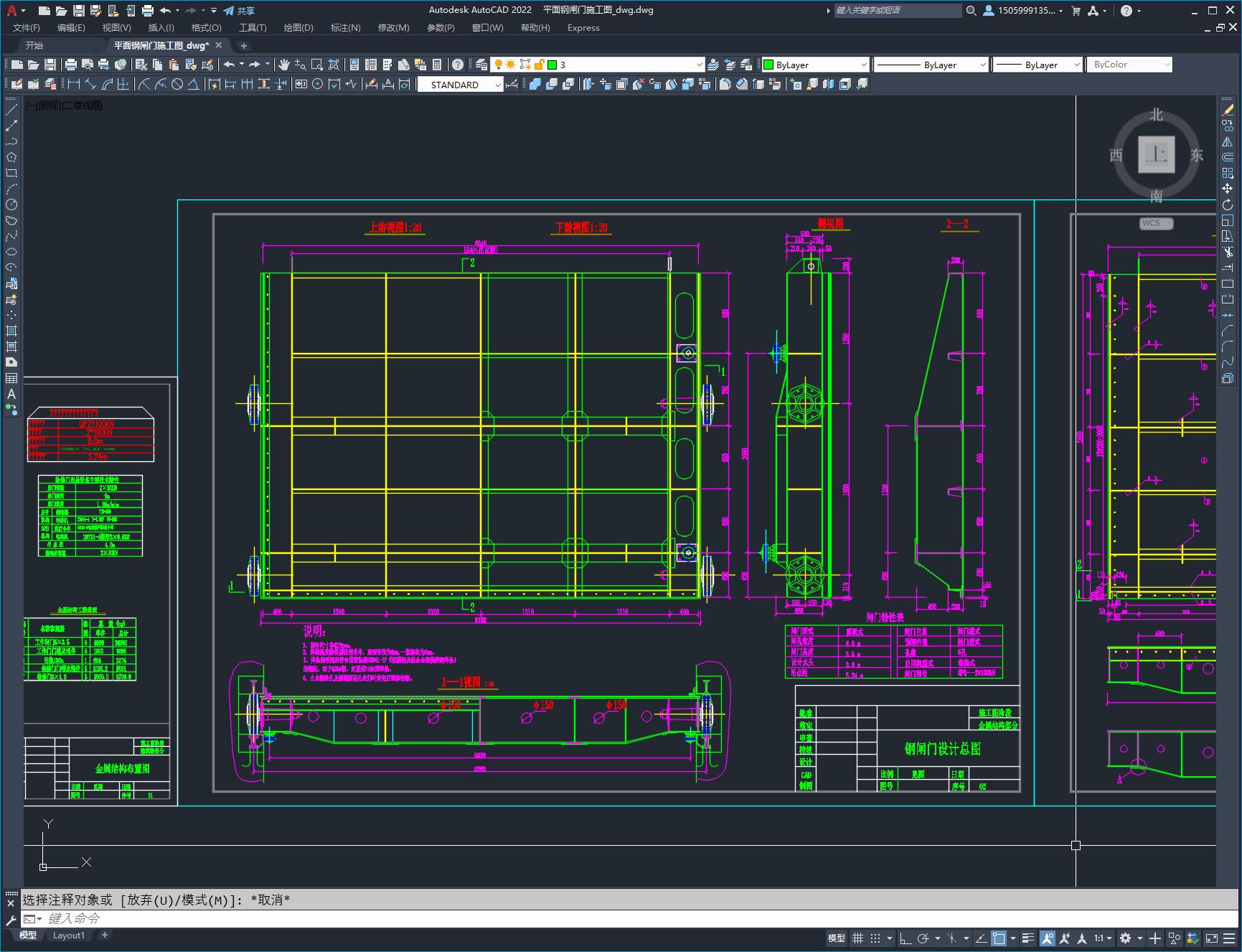The image size is (1242, 952).
Task: Toggle object snap in status bar
Action: click(998, 938)
